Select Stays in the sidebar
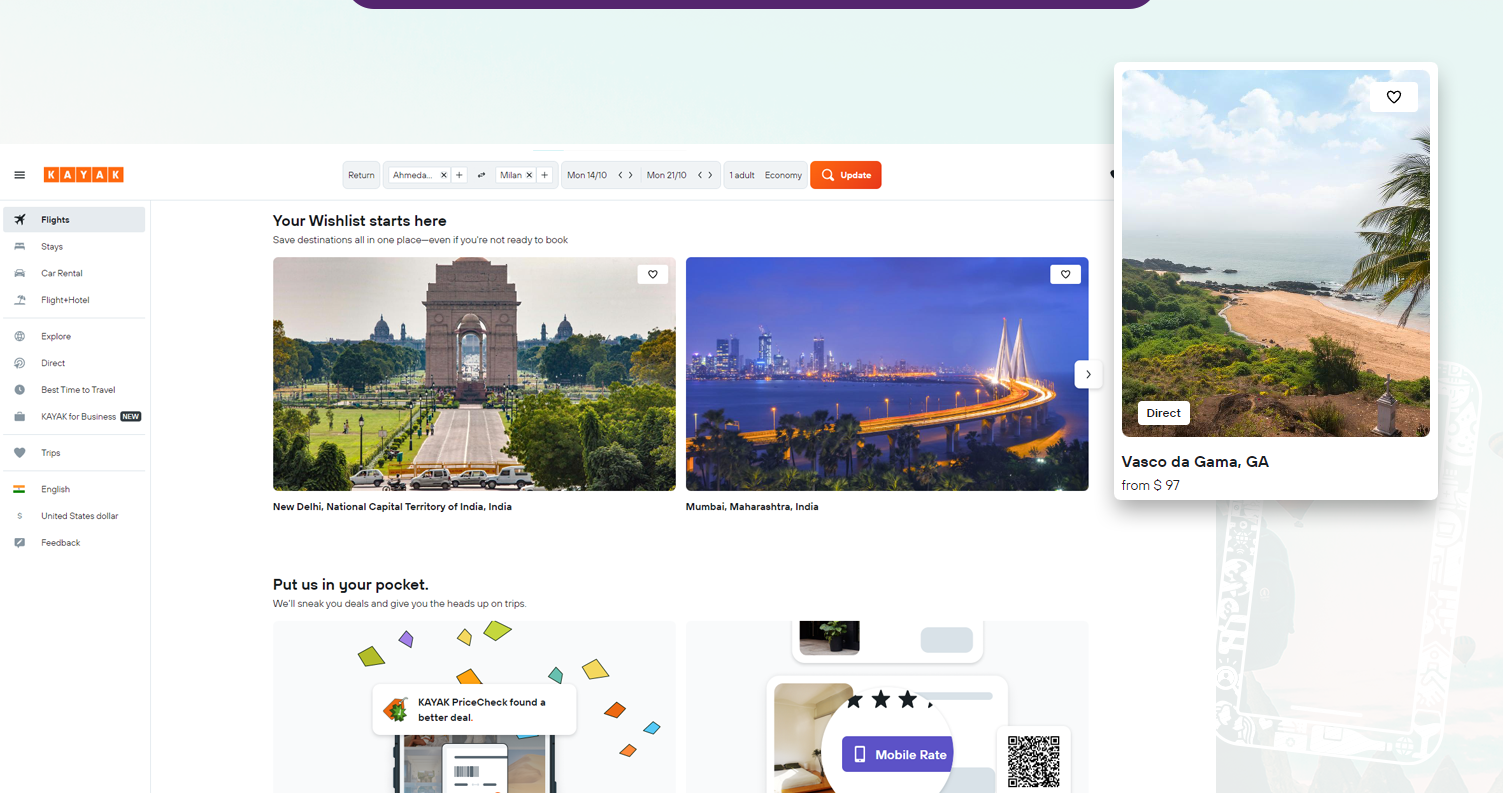 (x=52, y=247)
